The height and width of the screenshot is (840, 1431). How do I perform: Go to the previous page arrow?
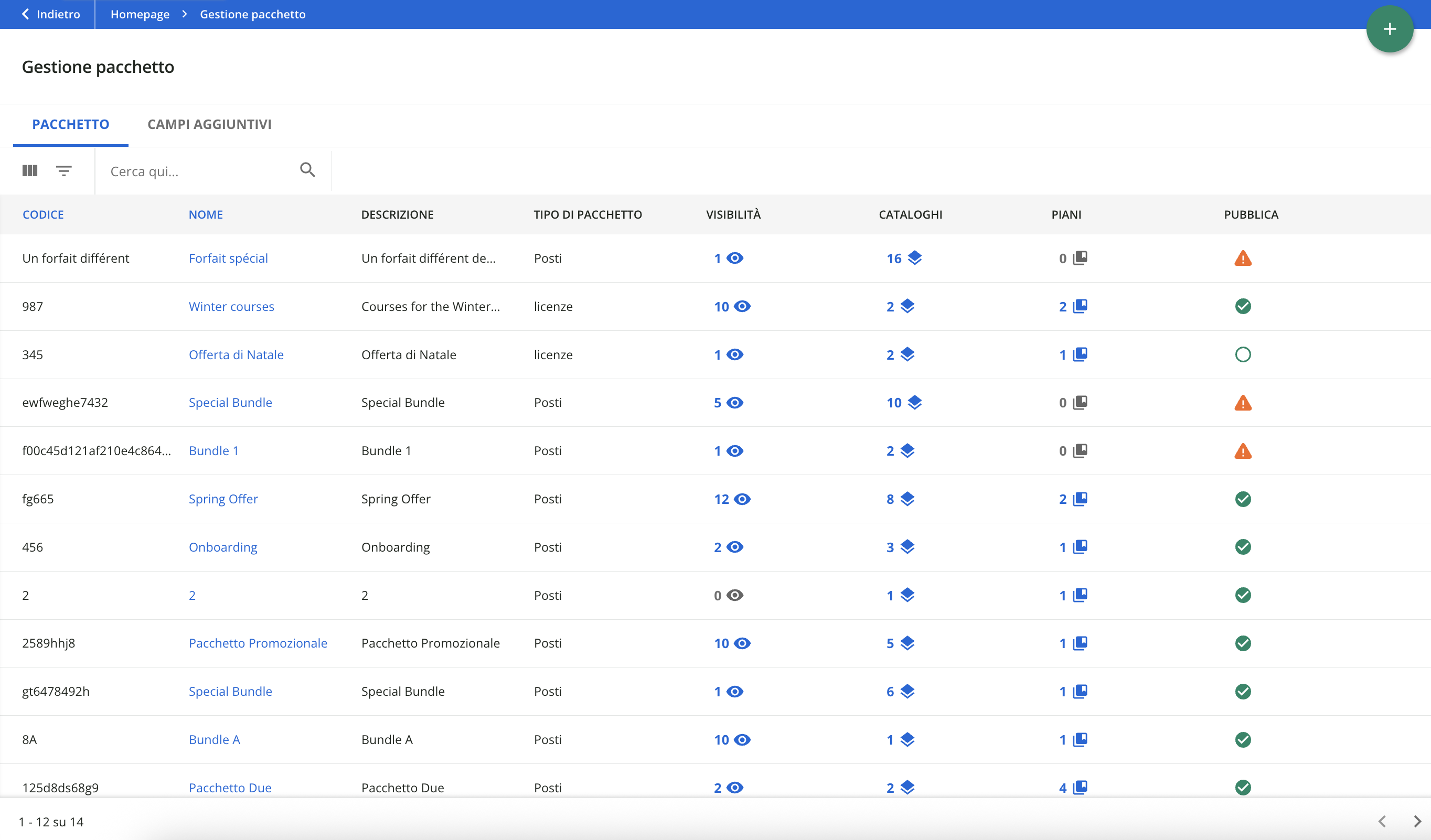point(1382,821)
